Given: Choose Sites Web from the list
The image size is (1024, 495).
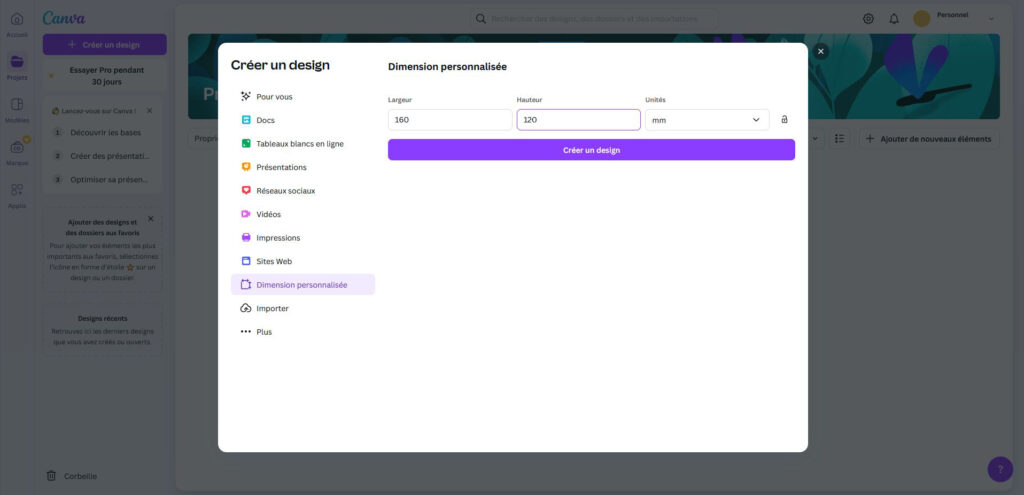Looking at the screenshot, I should pos(274,261).
